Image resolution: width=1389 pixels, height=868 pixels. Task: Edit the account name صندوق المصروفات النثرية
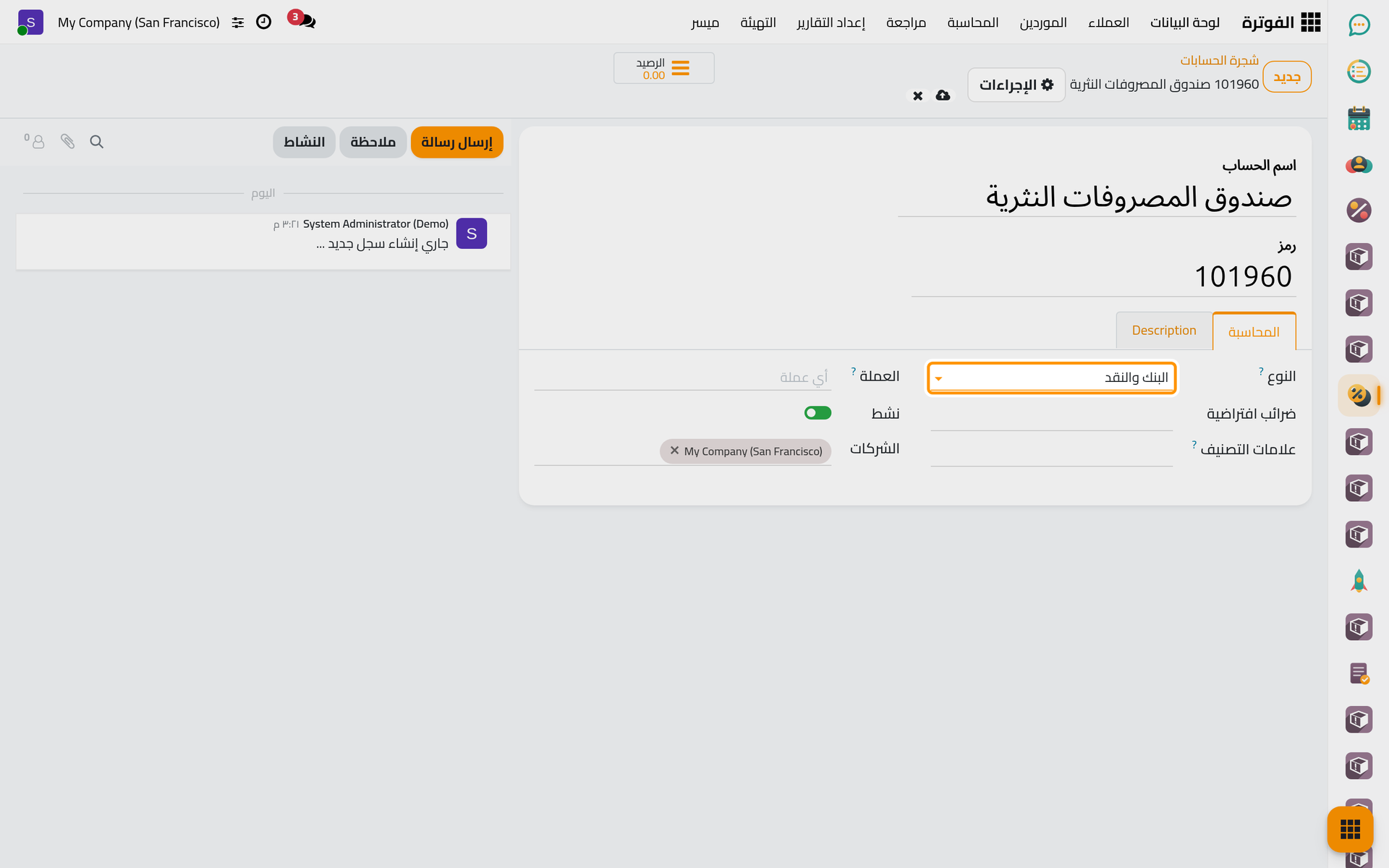point(1097,197)
